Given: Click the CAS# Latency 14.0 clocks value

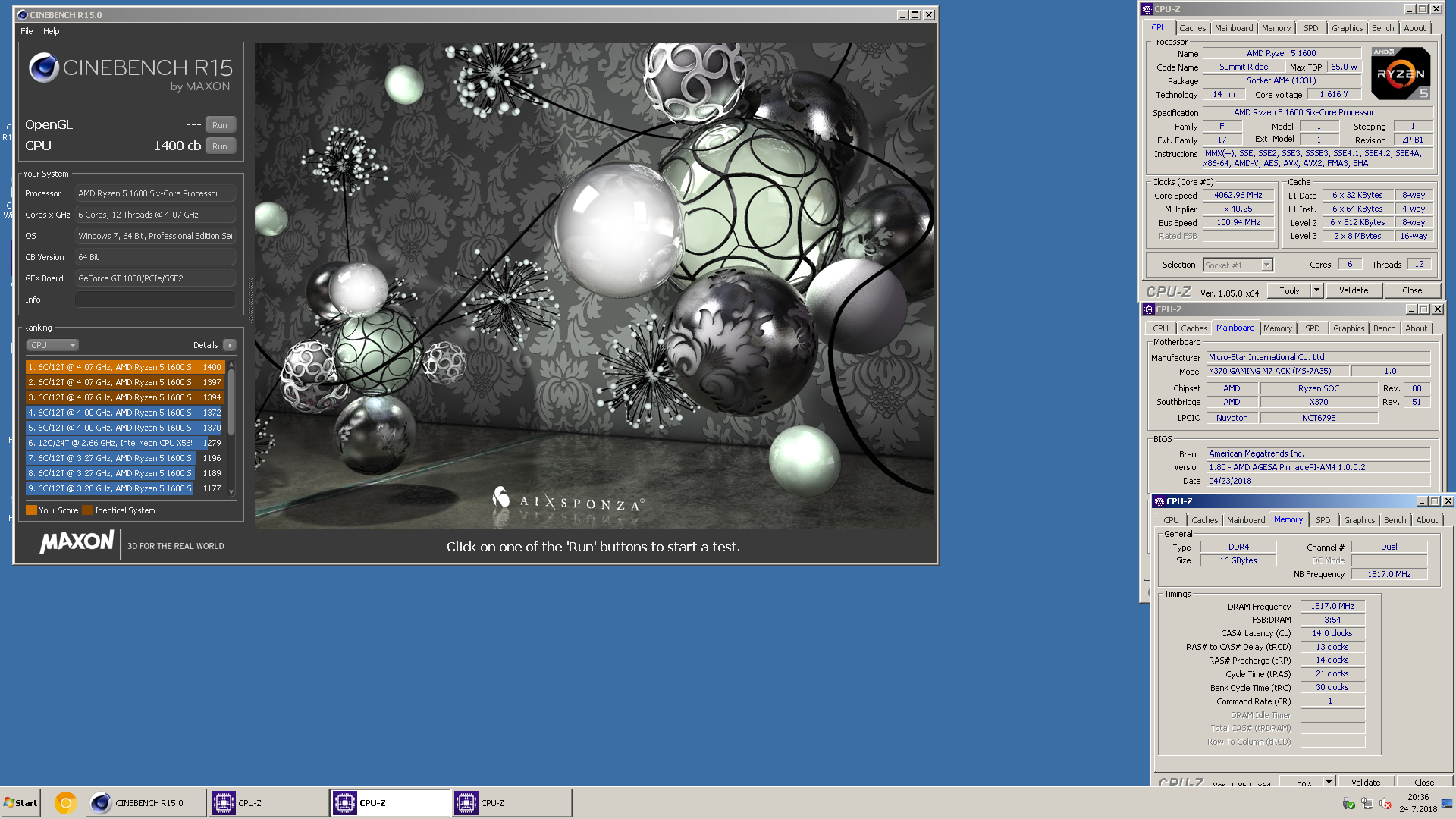Looking at the screenshot, I should tap(1332, 633).
